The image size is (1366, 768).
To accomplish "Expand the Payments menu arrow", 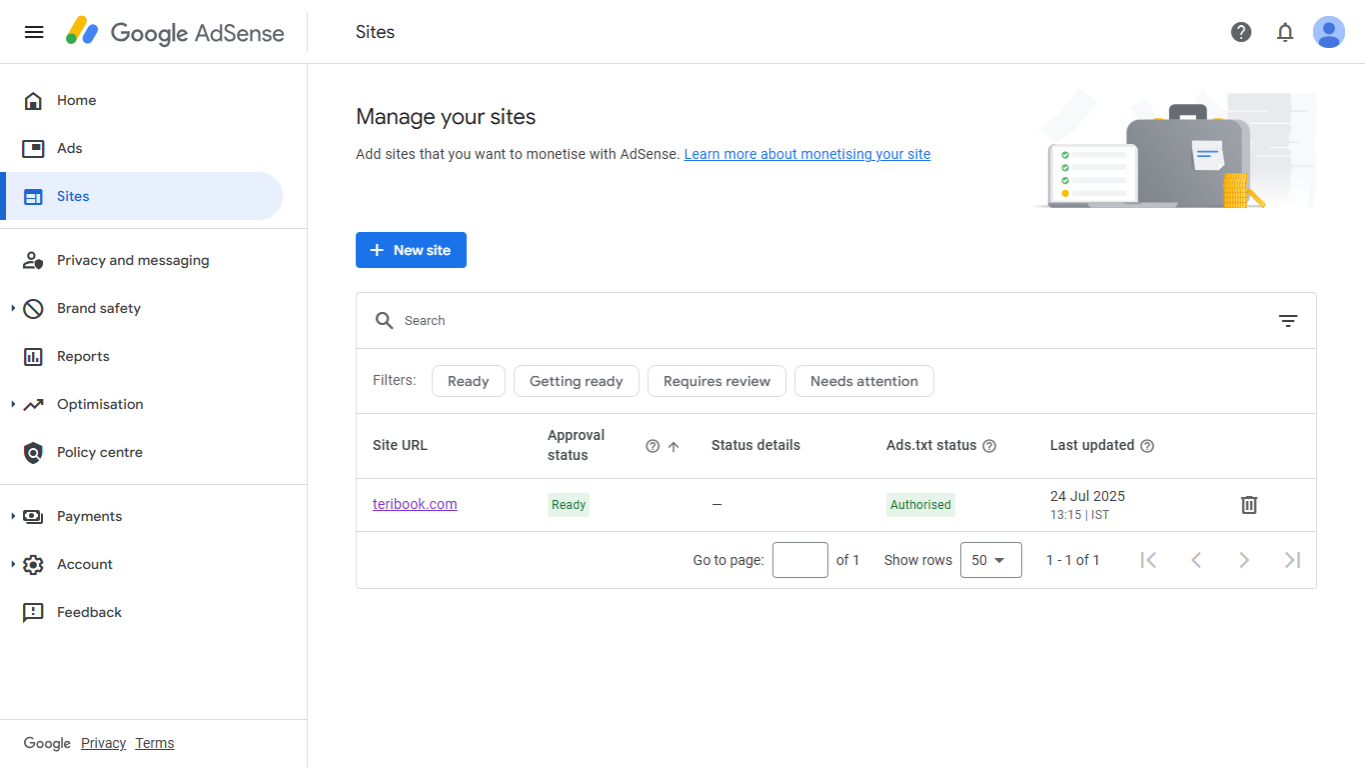I will 13,516.
